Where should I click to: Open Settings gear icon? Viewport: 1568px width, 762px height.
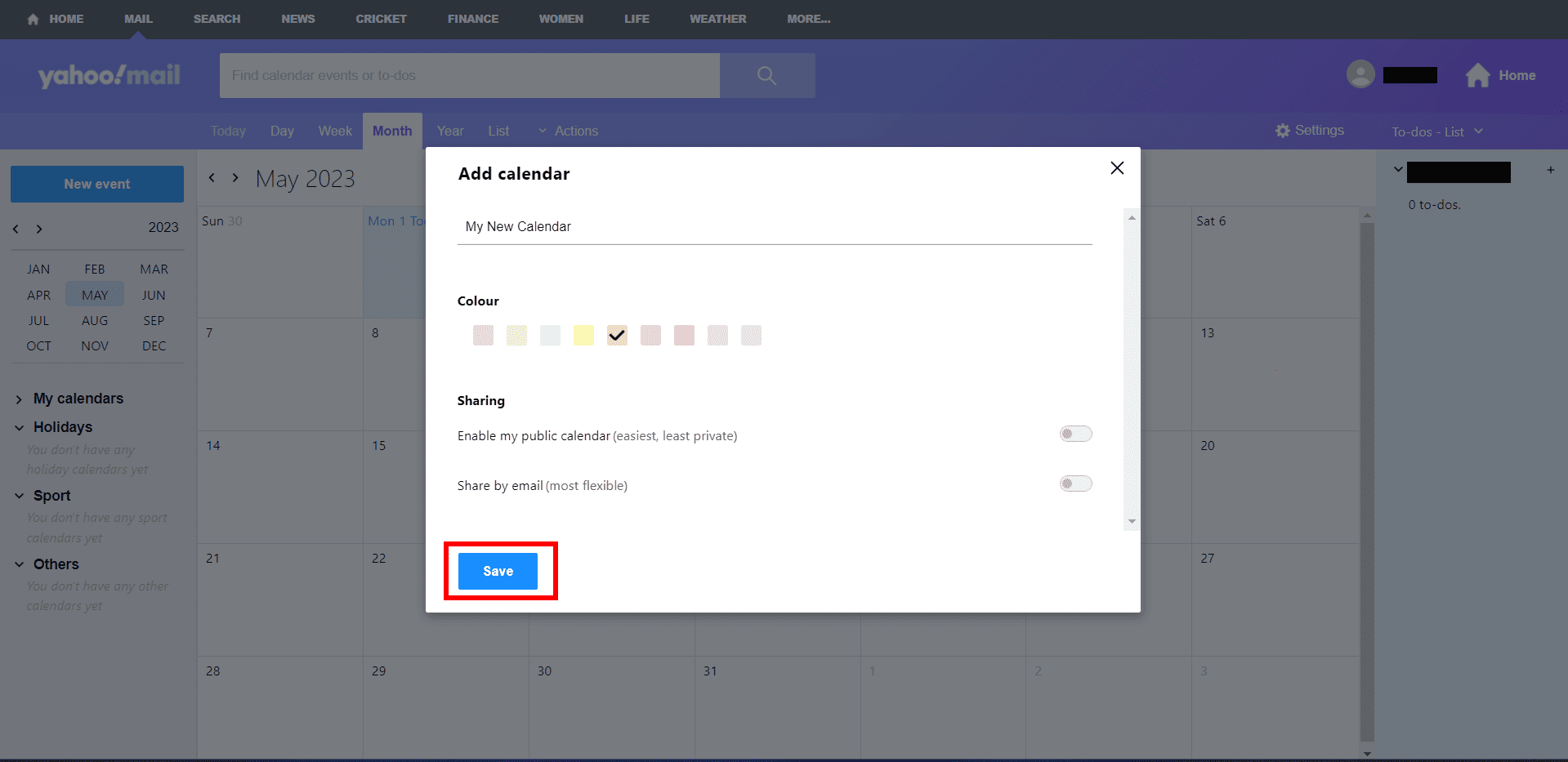pos(1282,131)
